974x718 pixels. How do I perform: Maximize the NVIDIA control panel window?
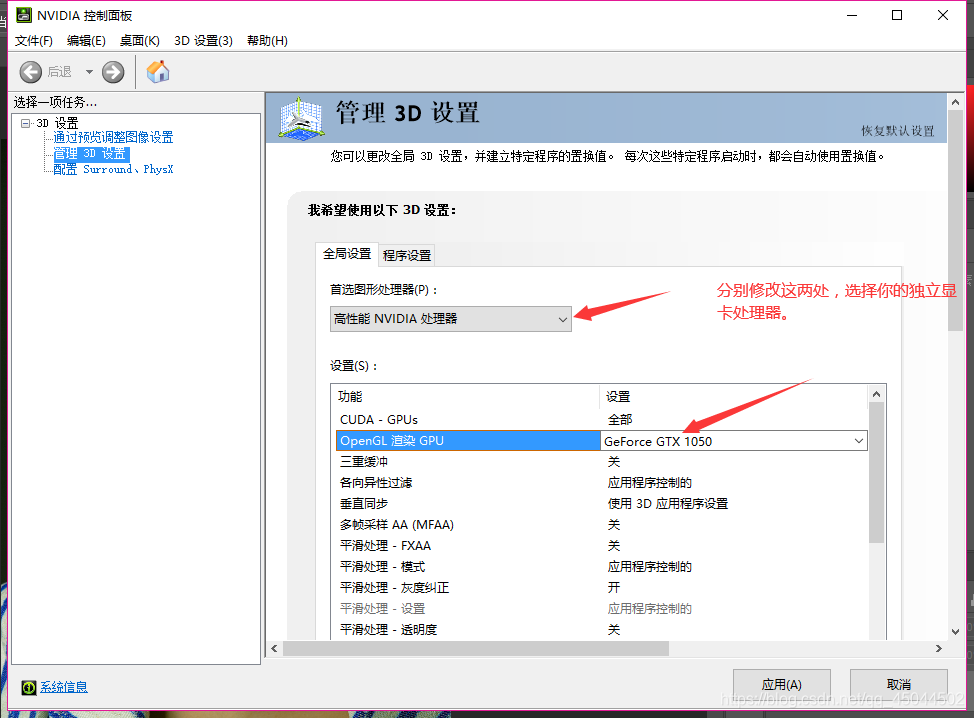[x=897, y=16]
